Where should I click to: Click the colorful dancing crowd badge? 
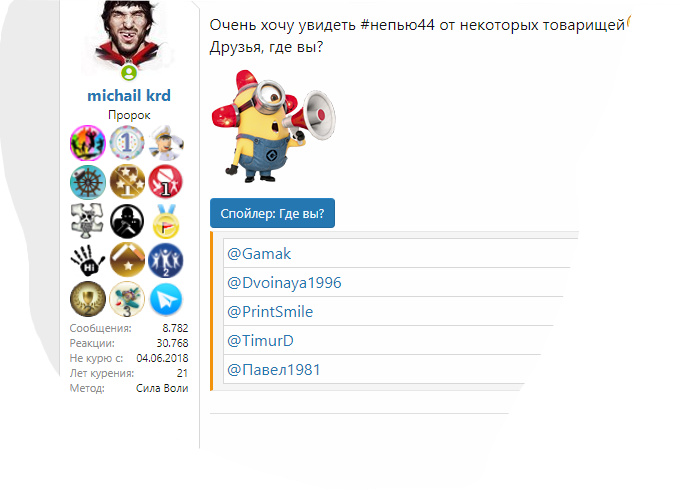[88, 143]
